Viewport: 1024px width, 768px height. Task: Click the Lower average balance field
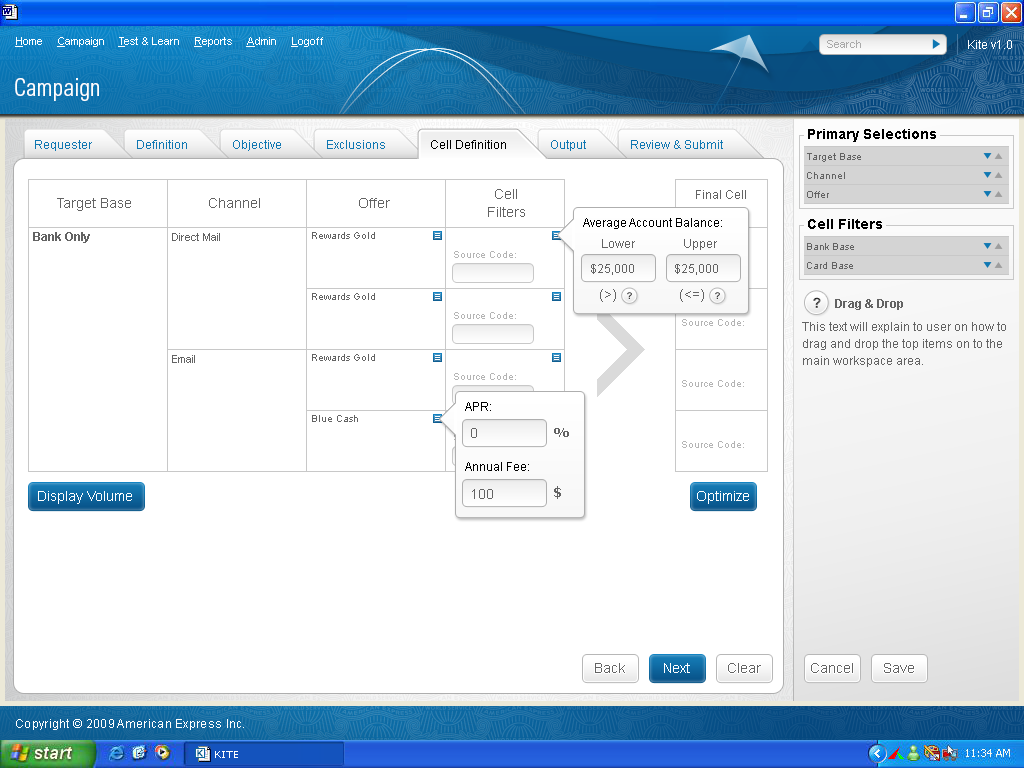point(618,268)
